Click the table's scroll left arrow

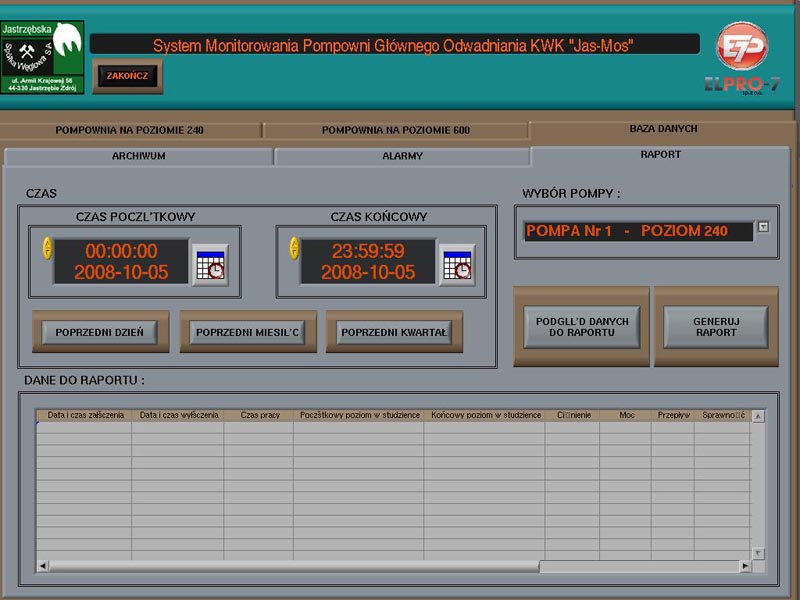43,566
